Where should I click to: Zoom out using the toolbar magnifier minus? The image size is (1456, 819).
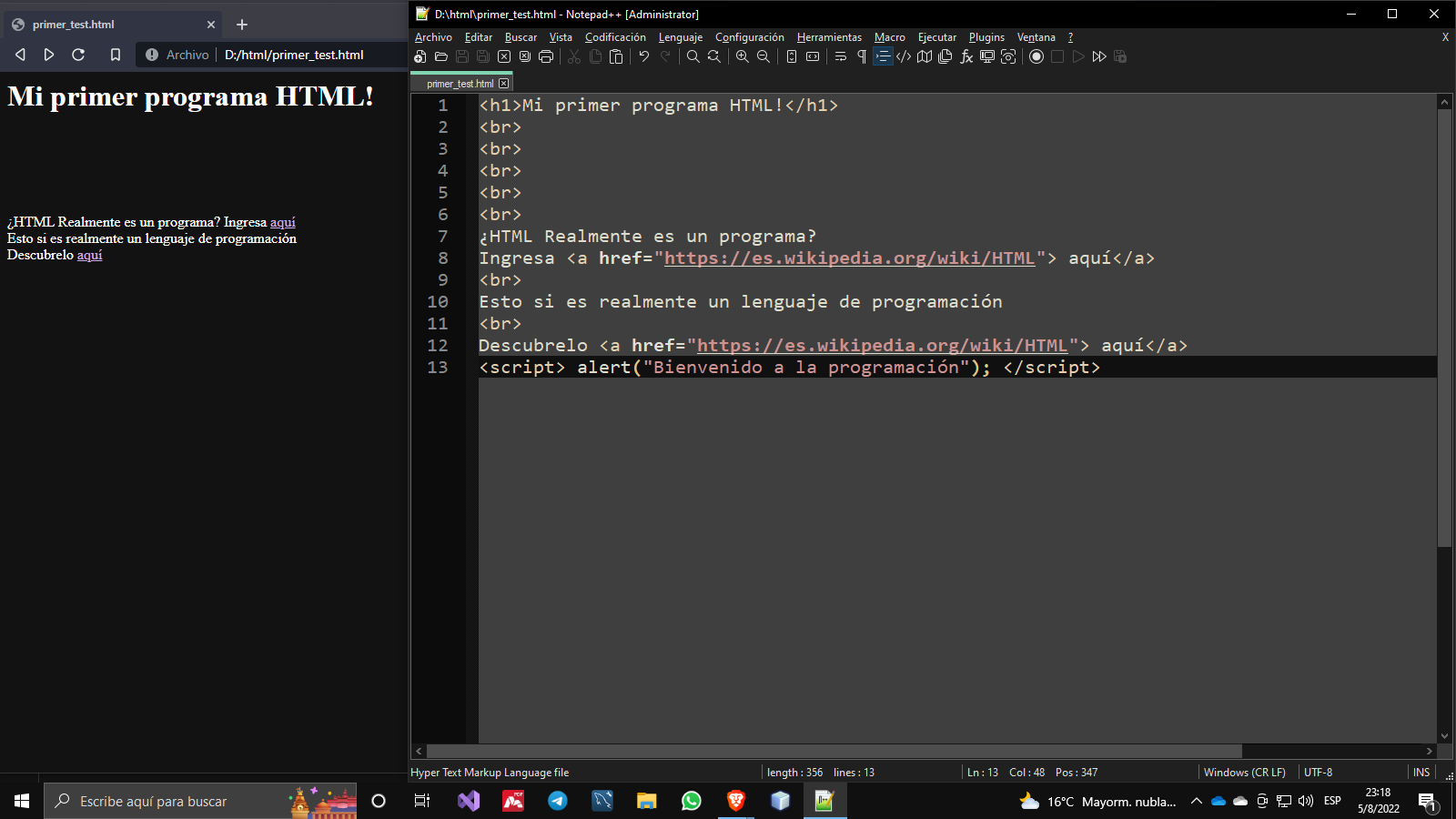pos(763,56)
